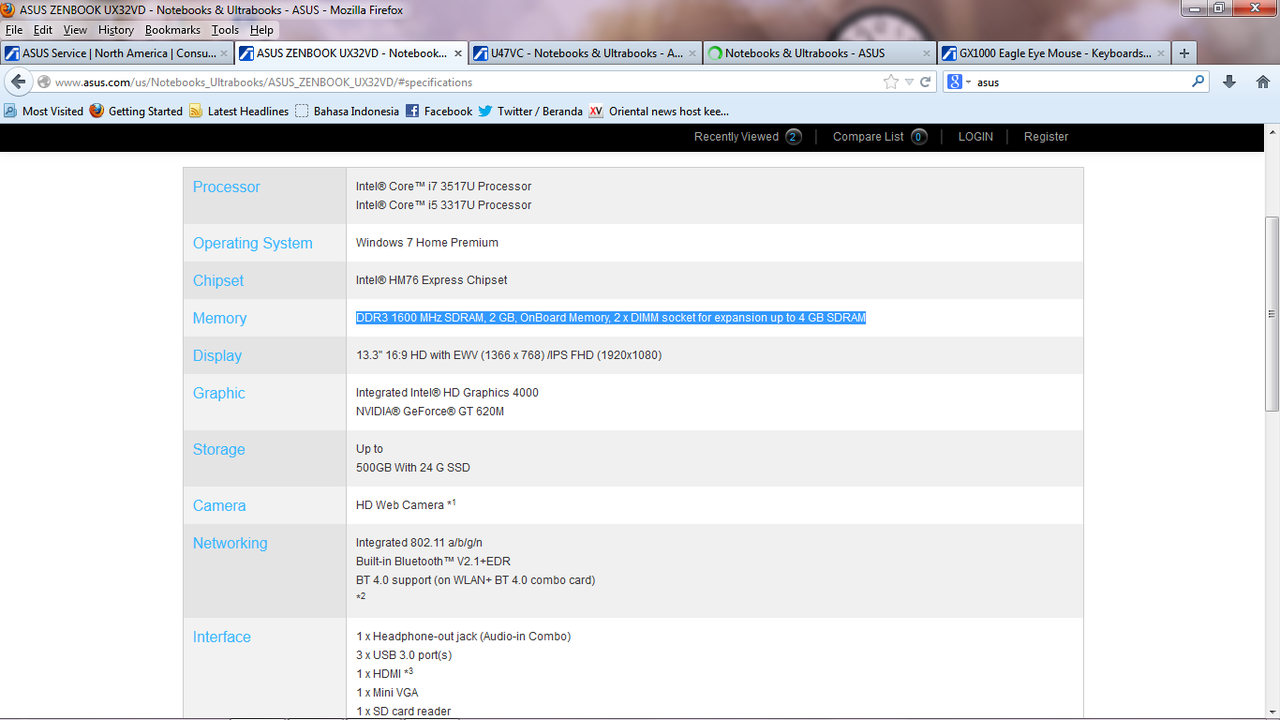Go to the Firefox Home icon
Image resolution: width=1280 pixels, height=720 pixels.
pos(1263,82)
